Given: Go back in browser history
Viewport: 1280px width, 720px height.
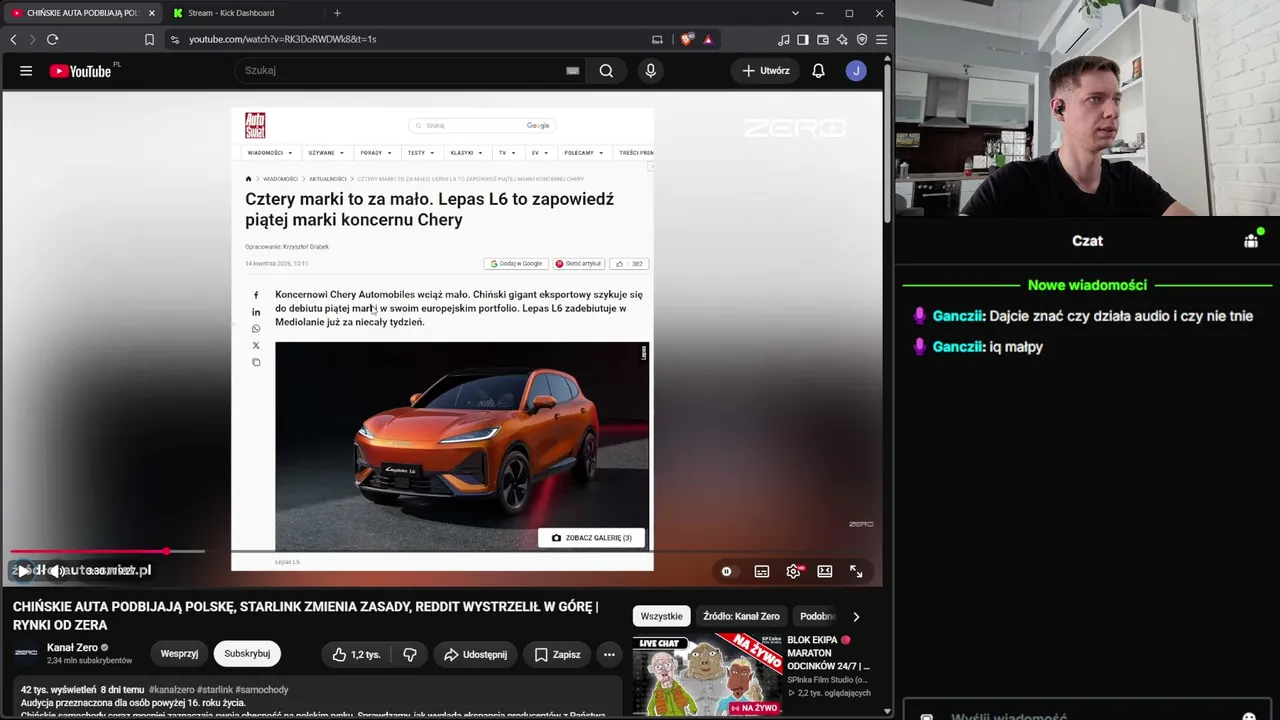Looking at the screenshot, I should (13, 39).
